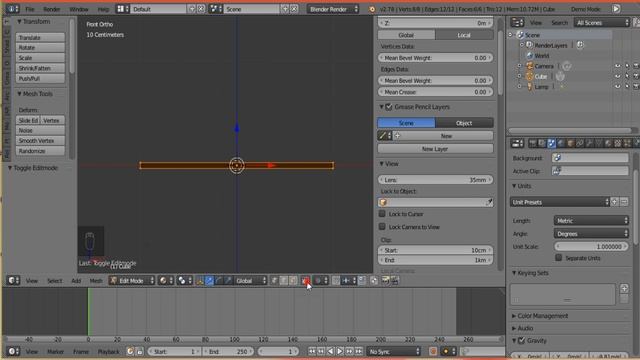Open Texture properties tab icon
This screenshot has width=640, height=360.
click(x=618, y=143)
